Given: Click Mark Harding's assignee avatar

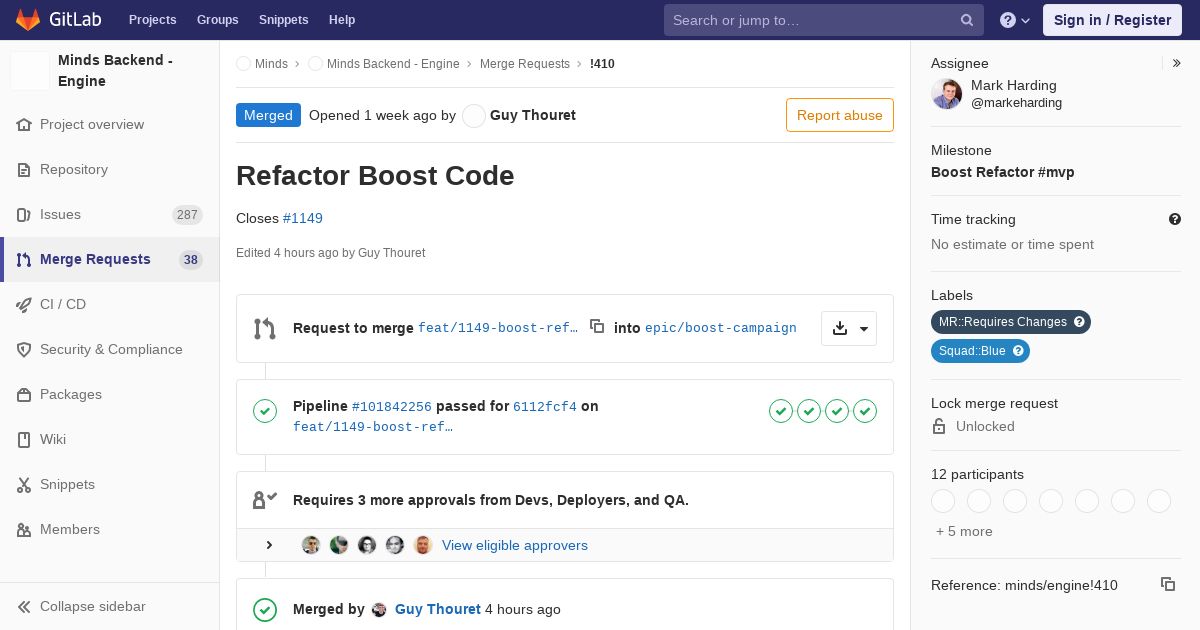Looking at the screenshot, I should [x=946, y=94].
